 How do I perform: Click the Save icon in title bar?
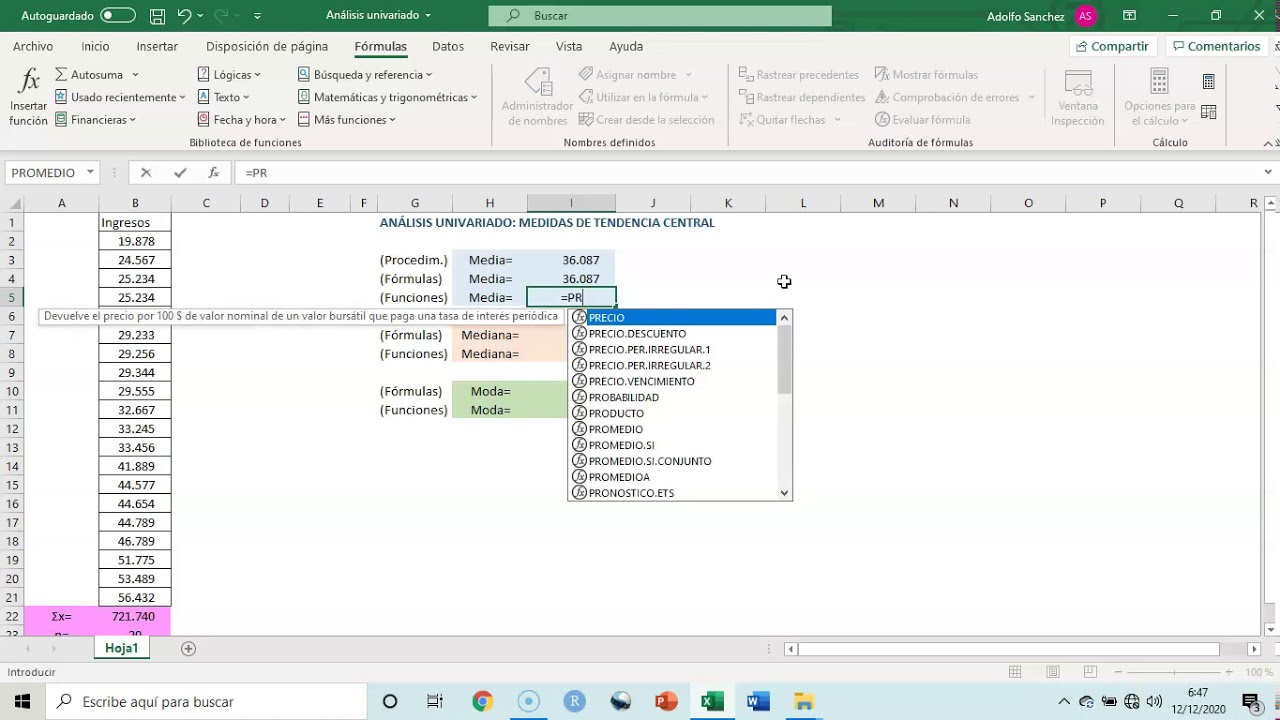(157, 16)
